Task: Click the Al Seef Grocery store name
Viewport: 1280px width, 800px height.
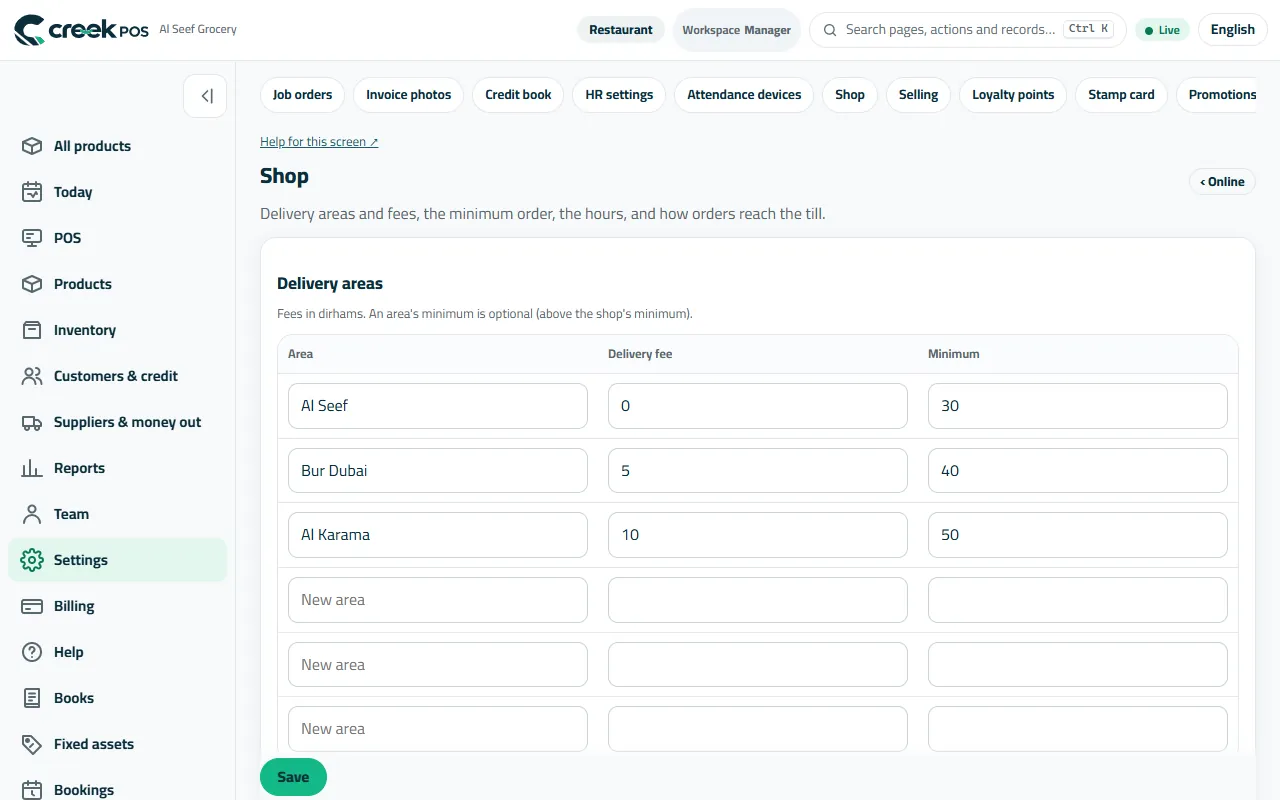Action: pyautogui.click(x=198, y=30)
